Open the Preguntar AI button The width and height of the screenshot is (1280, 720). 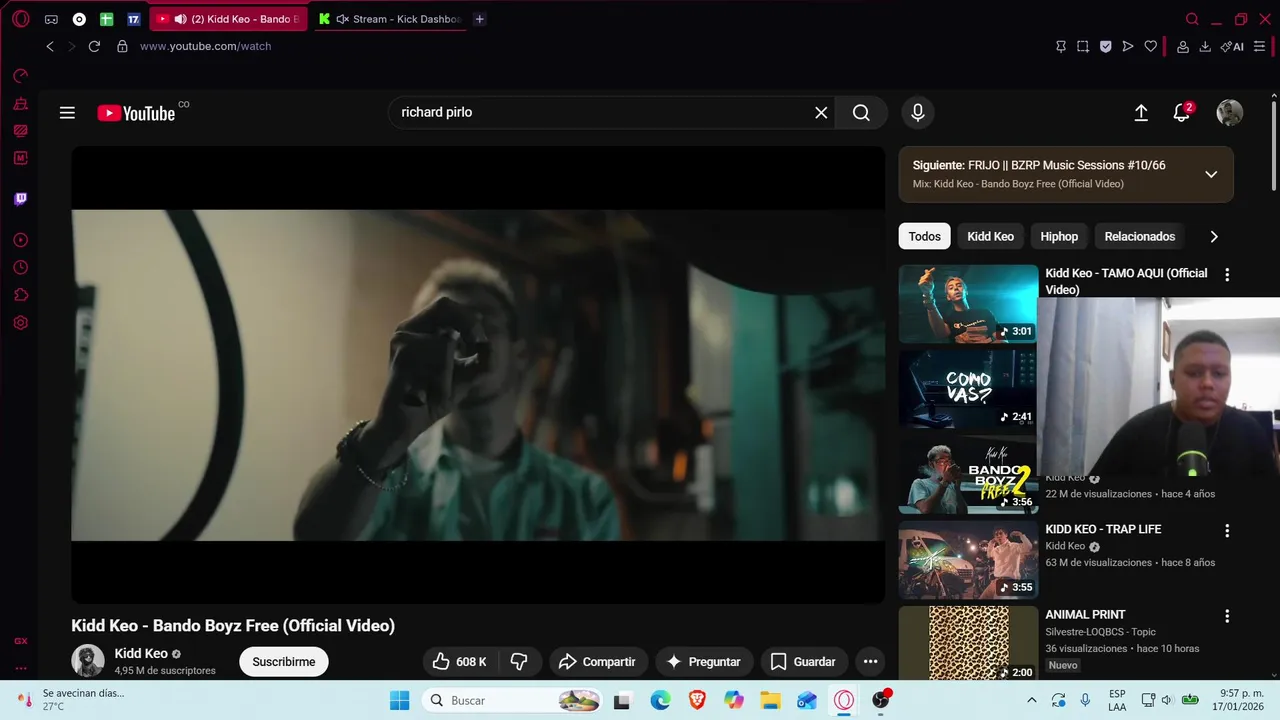(704, 662)
